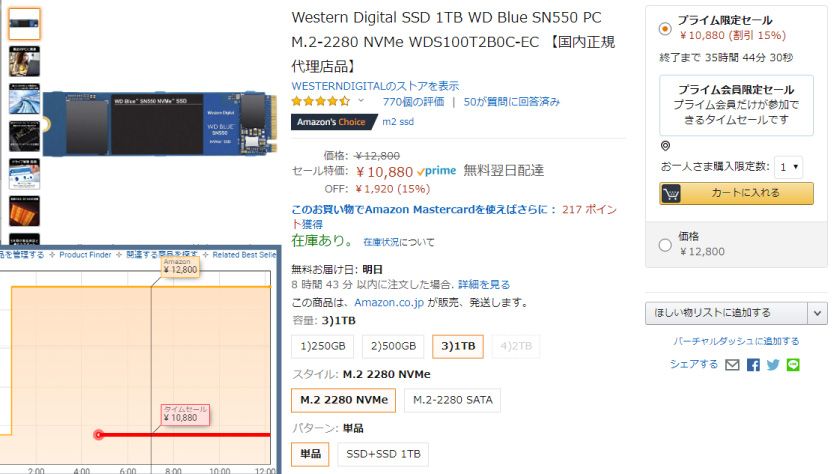
Task: Select the M.2 2280 NVMe style
Action: tap(344, 400)
